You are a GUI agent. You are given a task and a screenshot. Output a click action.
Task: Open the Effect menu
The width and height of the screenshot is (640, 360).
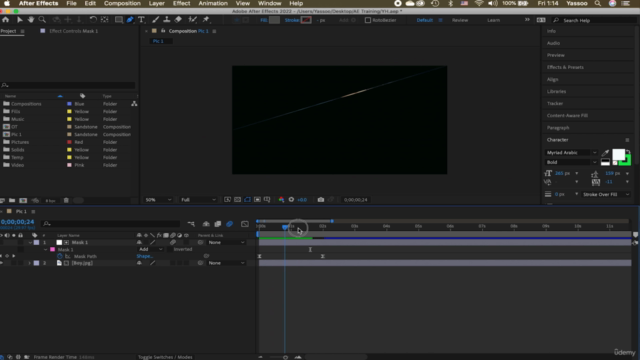pos(181,3)
